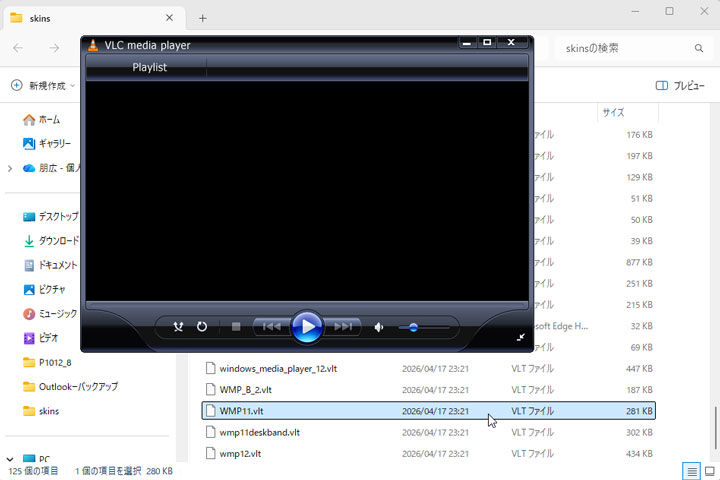Skip to next track in VLC
This screenshot has height=480, width=720.
pyautogui.click(x=343, y=327)
